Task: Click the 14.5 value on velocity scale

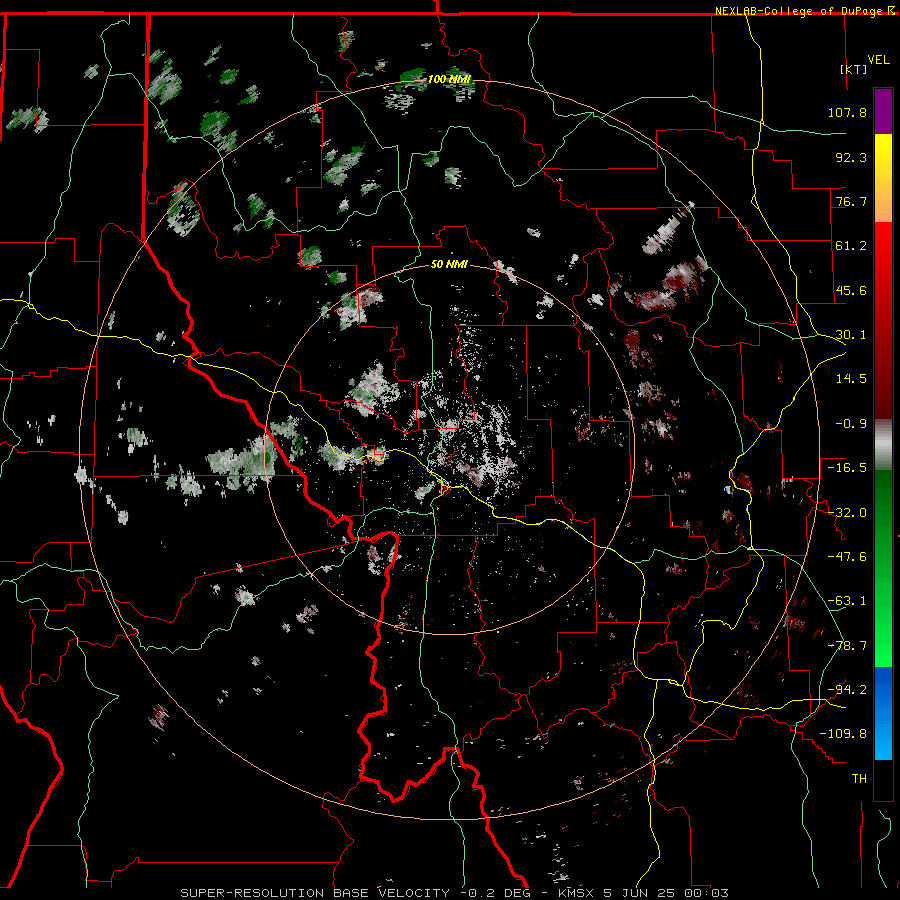Action: (x=851, y=379)
